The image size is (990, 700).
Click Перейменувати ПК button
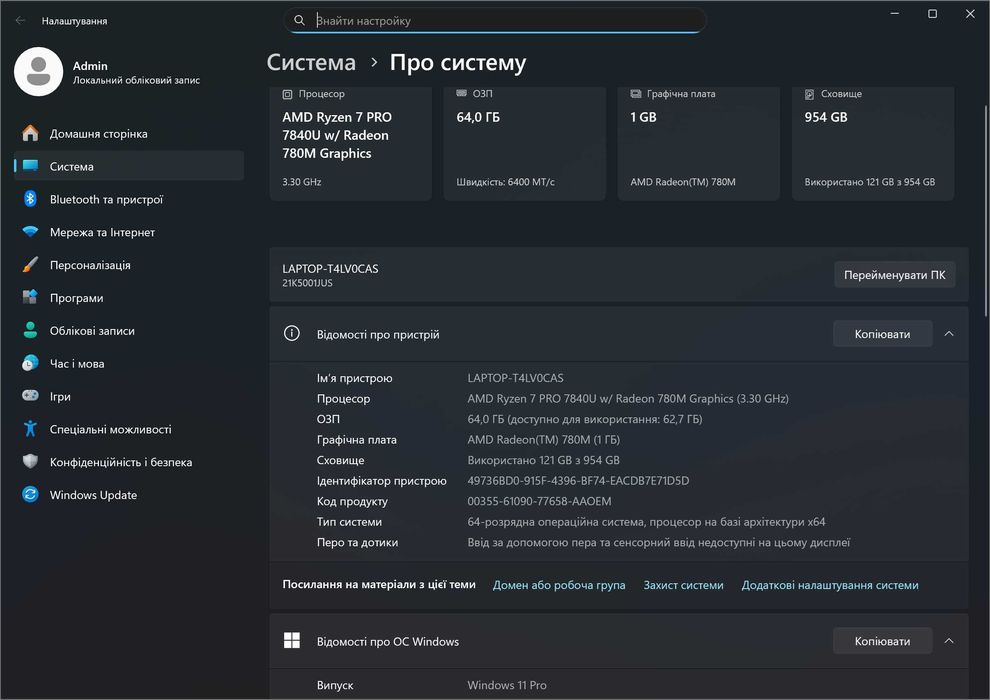pyautogui.click(x=894, y=275)
